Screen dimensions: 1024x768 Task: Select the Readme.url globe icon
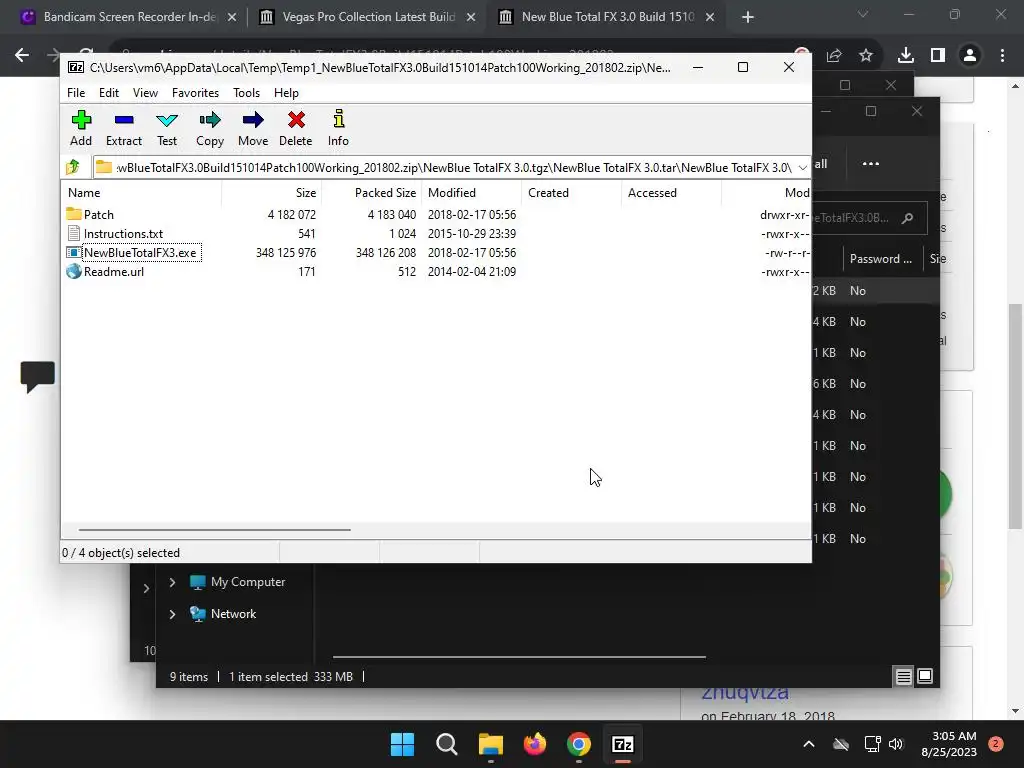click(x=74, y=272)
